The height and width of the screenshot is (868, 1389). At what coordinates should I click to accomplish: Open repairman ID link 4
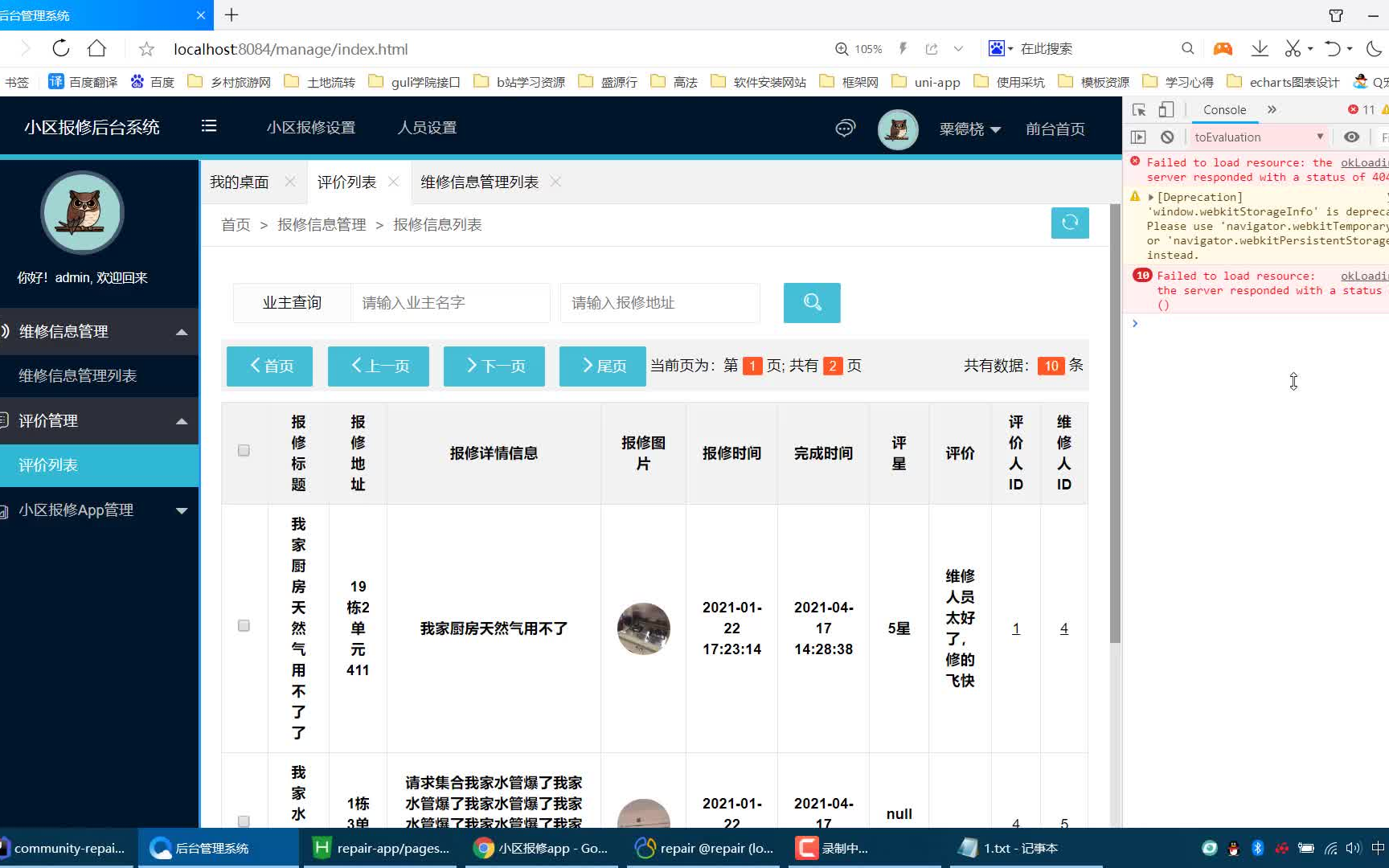(x=1064, y=628)
